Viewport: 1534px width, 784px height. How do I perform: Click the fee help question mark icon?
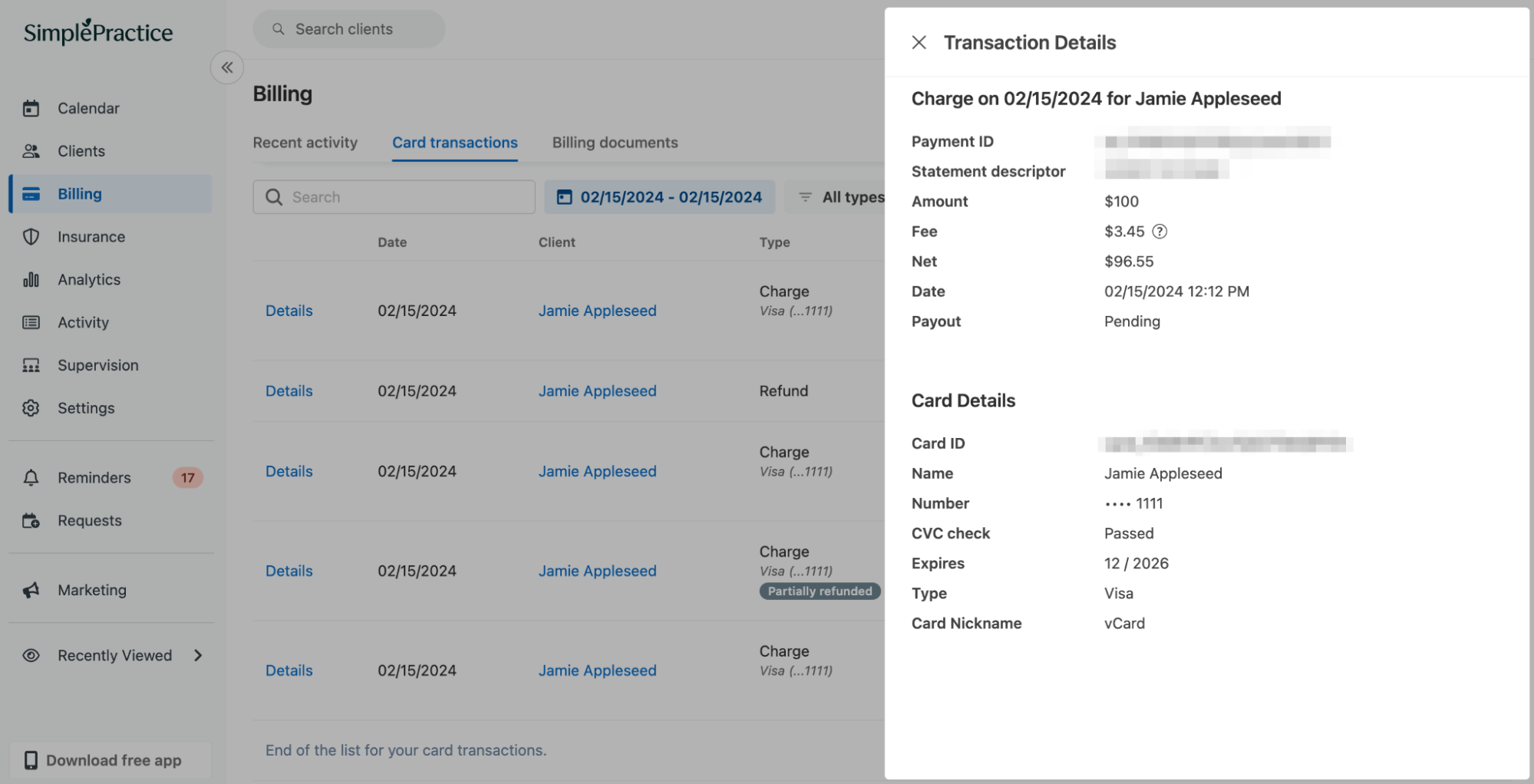1160,232
